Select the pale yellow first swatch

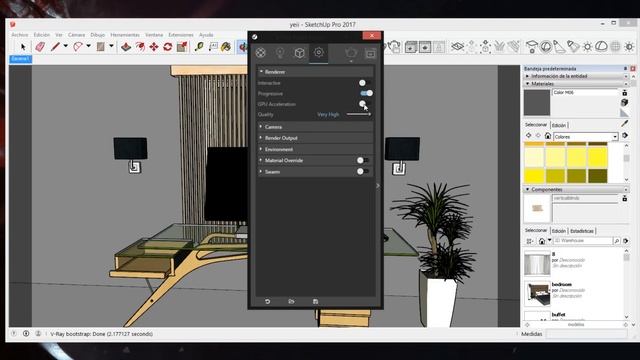(534, 157)
